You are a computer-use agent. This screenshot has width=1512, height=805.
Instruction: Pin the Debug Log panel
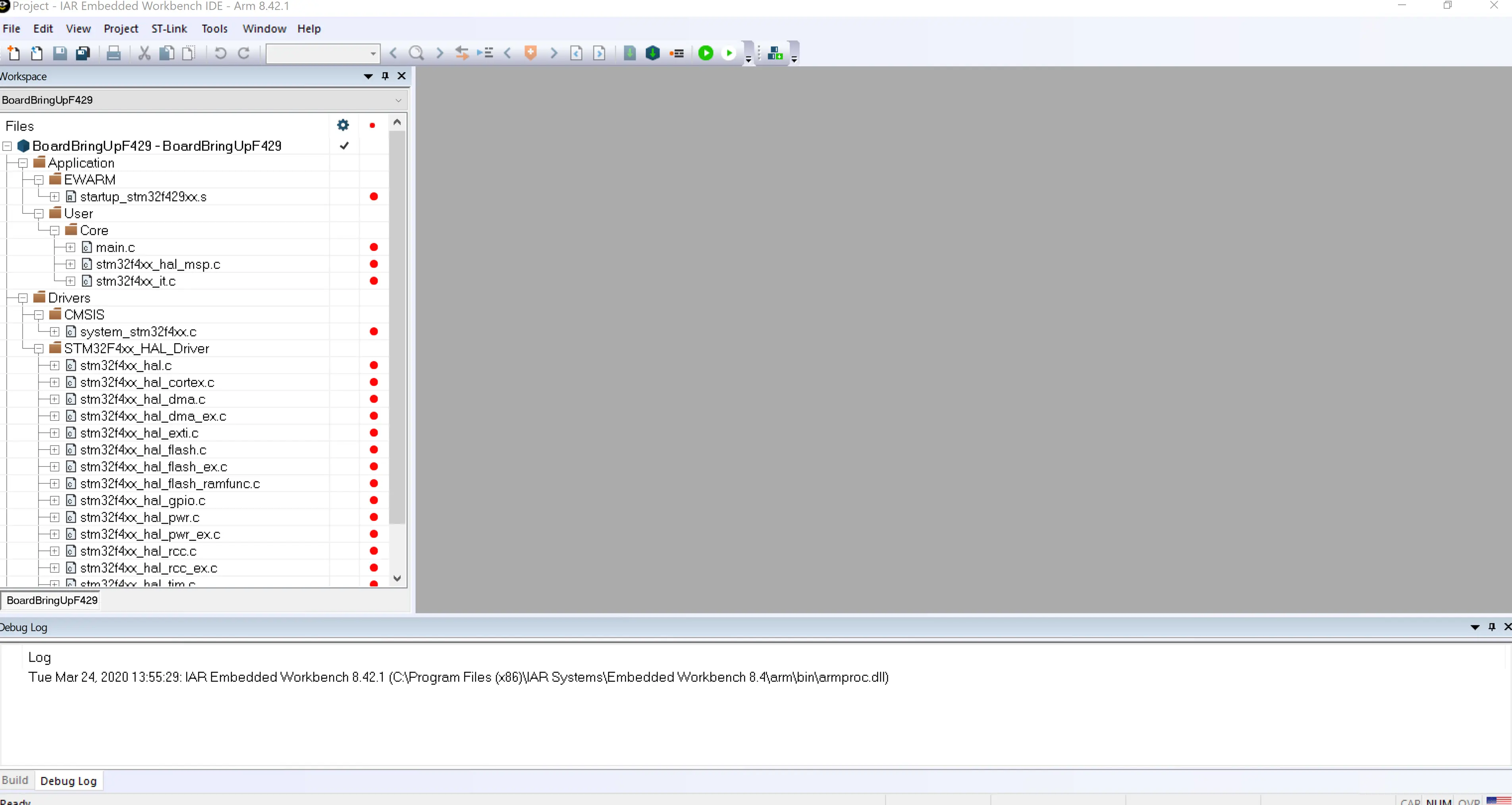coord(1491,627)
